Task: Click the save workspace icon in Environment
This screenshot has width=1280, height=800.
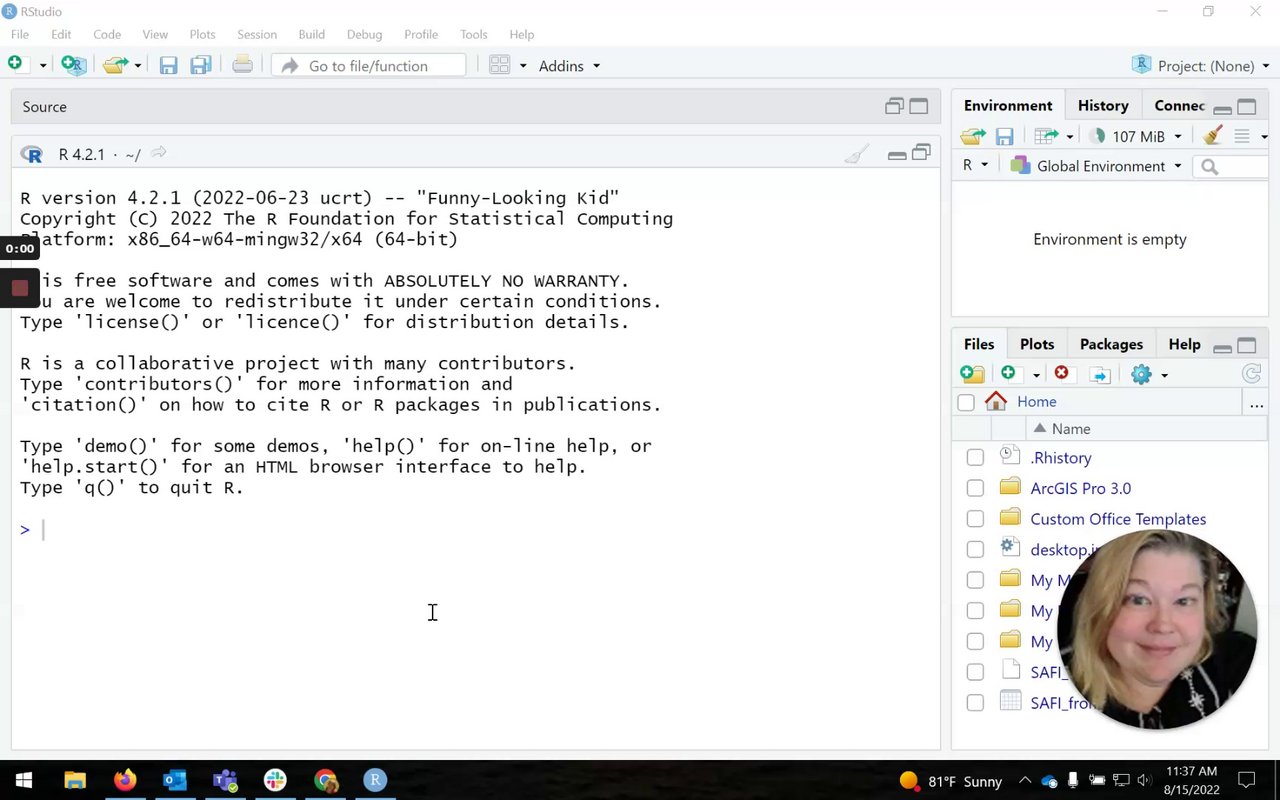Action: tap(1005, 136)
